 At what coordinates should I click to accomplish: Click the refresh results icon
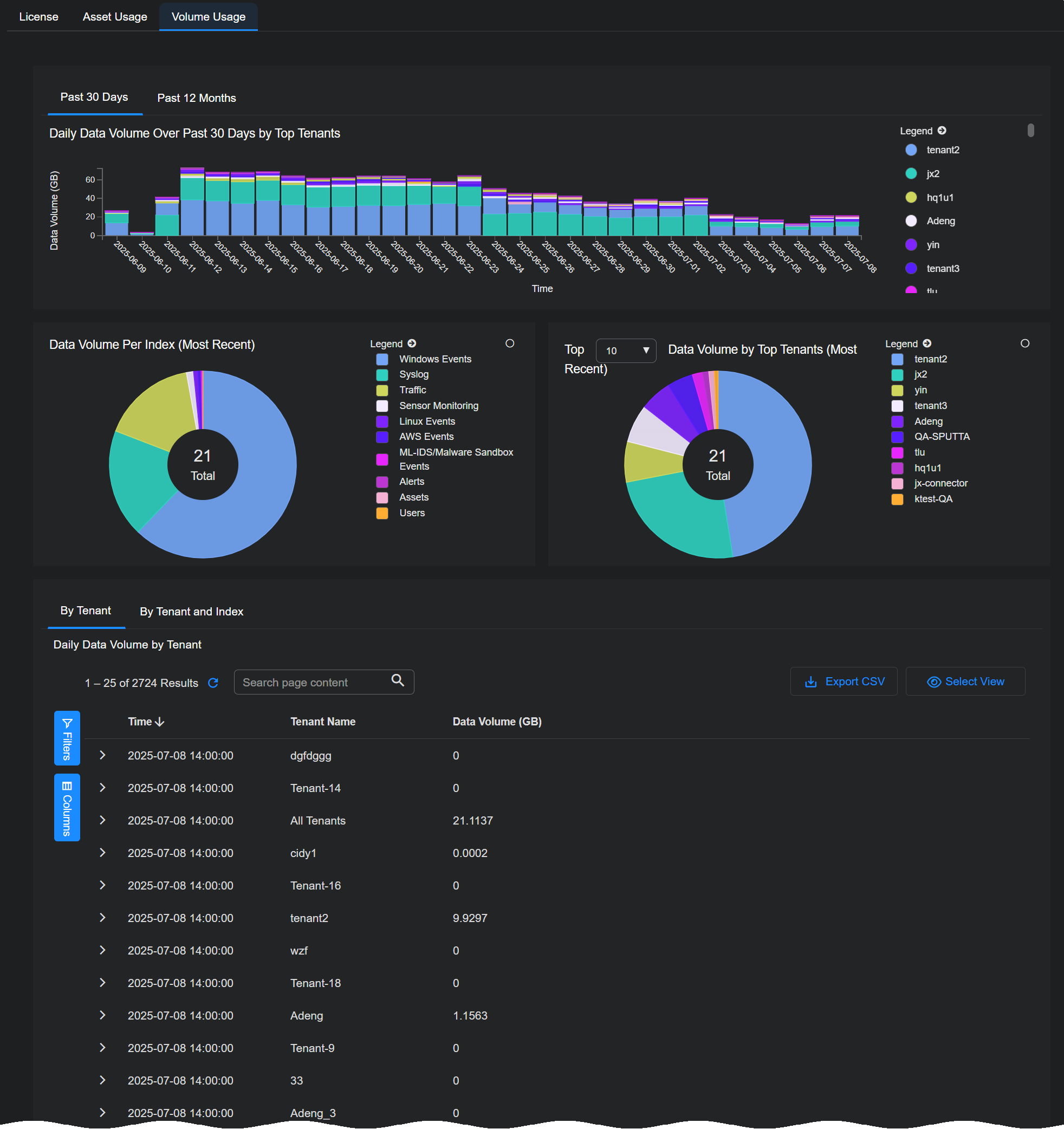[213, 683]
